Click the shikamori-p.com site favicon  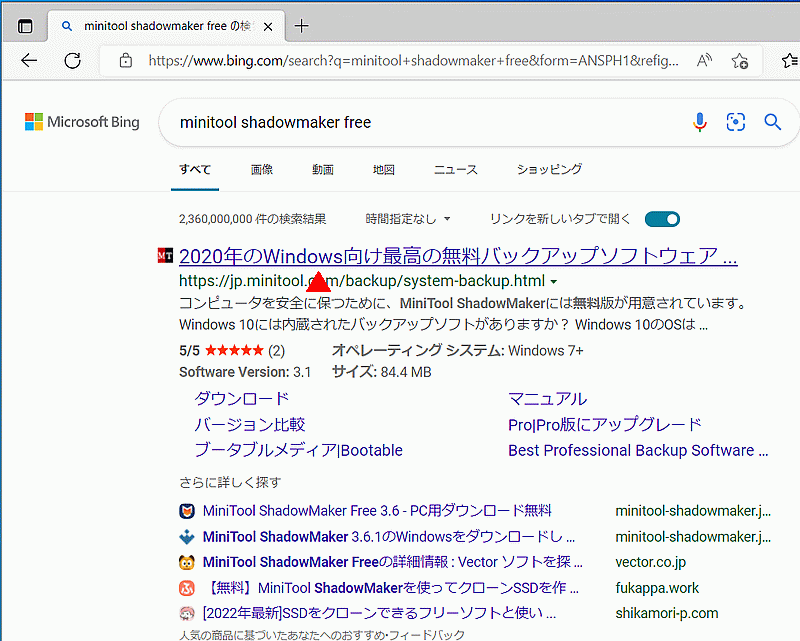pos(187,613)
